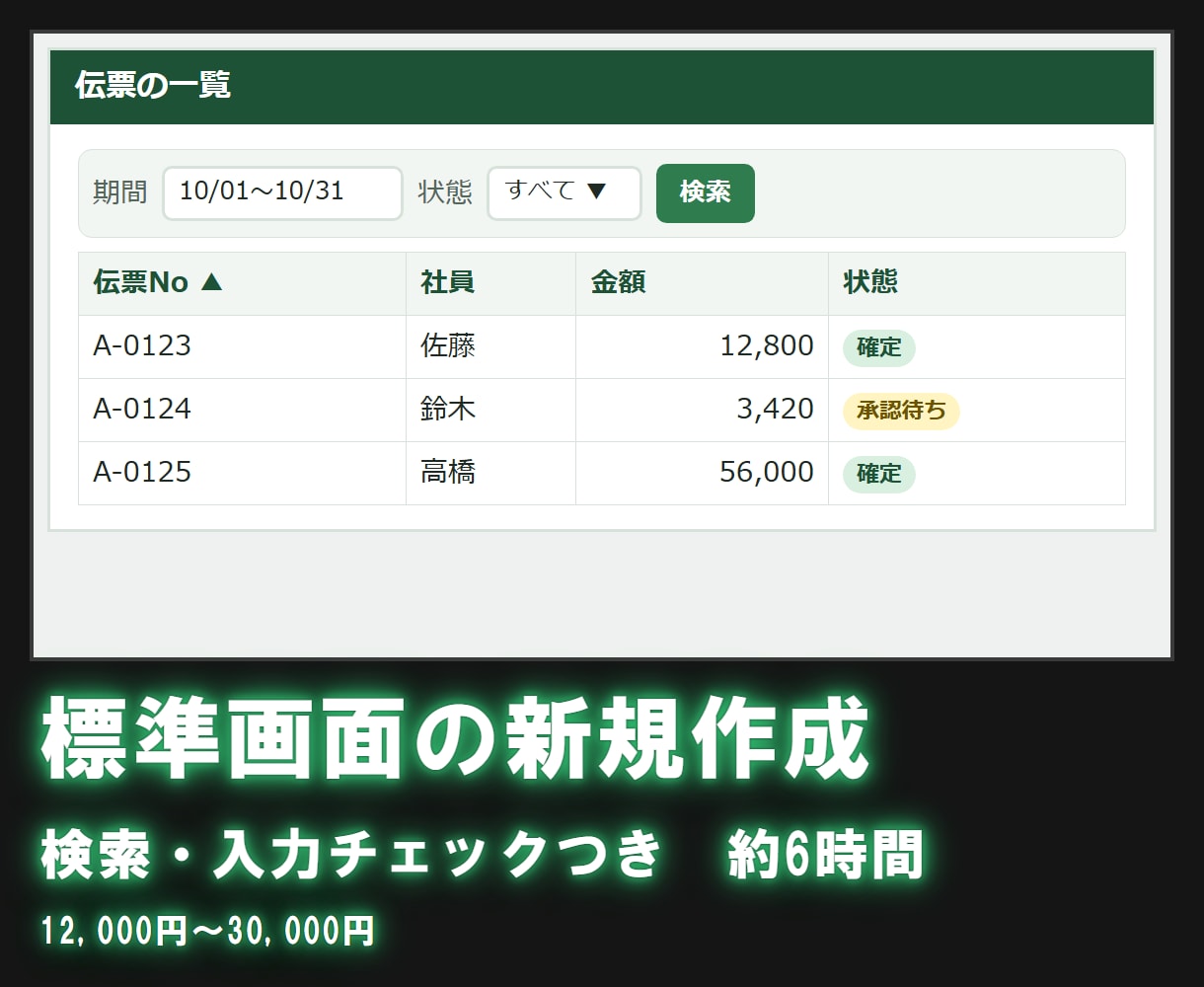This screenshot has height=987, width=1204.
Task: Click the price text 12,000円〜30,000円
Action: pos(208,931)
